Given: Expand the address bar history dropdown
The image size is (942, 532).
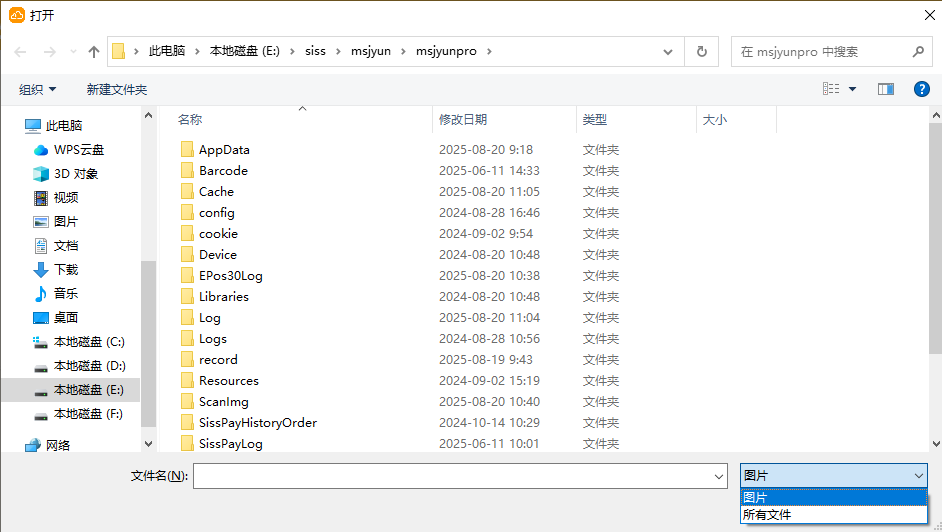Looking at the screenshot, I should [667, 52].
